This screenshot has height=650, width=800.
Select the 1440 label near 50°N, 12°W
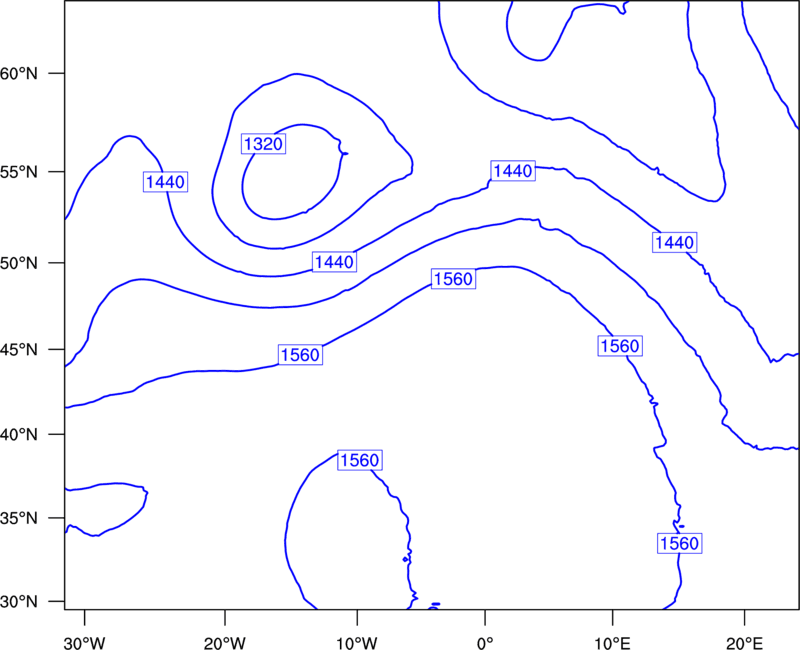pyautogui.click(x=334, y=262)
